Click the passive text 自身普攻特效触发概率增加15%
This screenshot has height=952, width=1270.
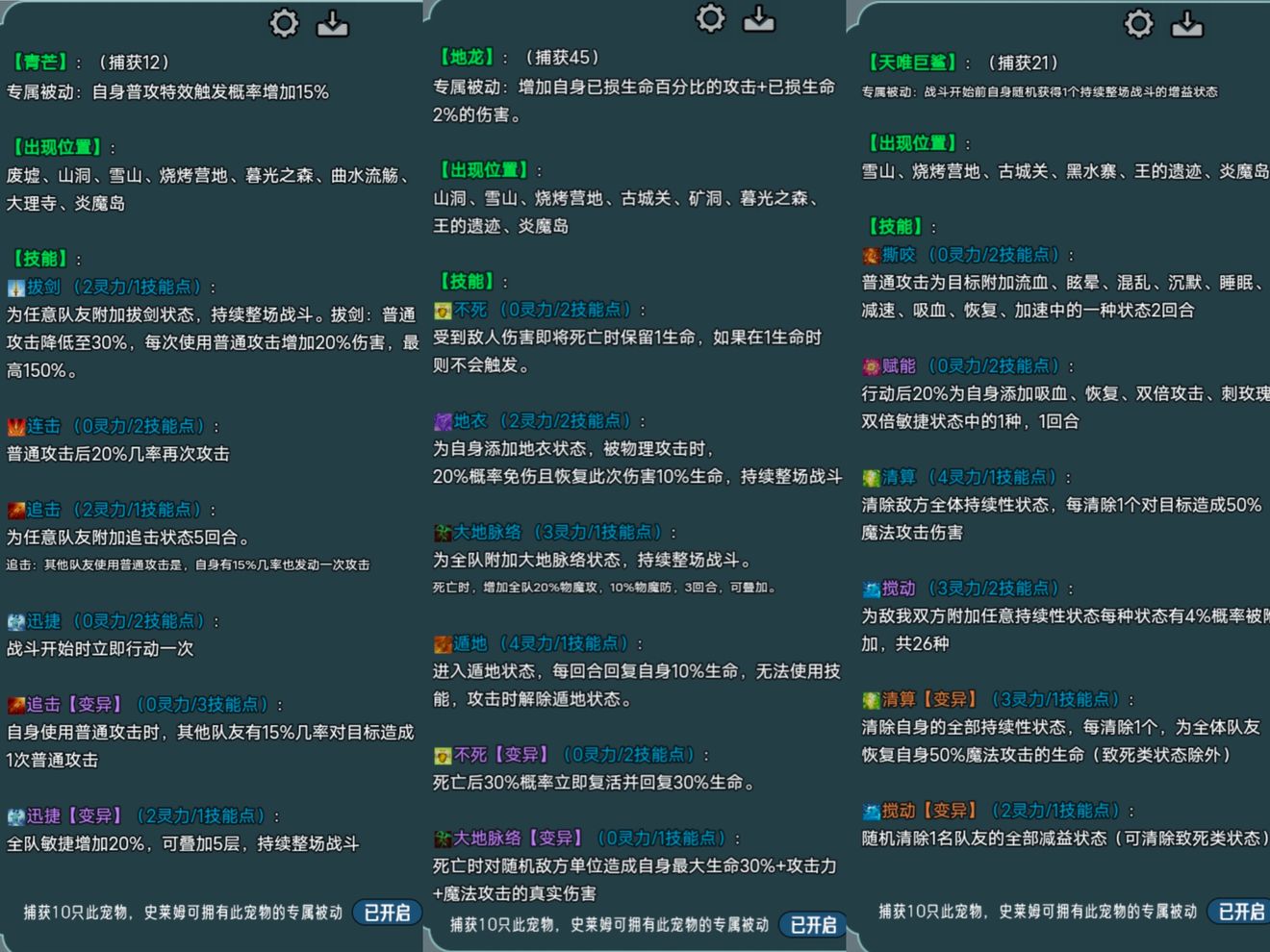click(x=211, y=92)
